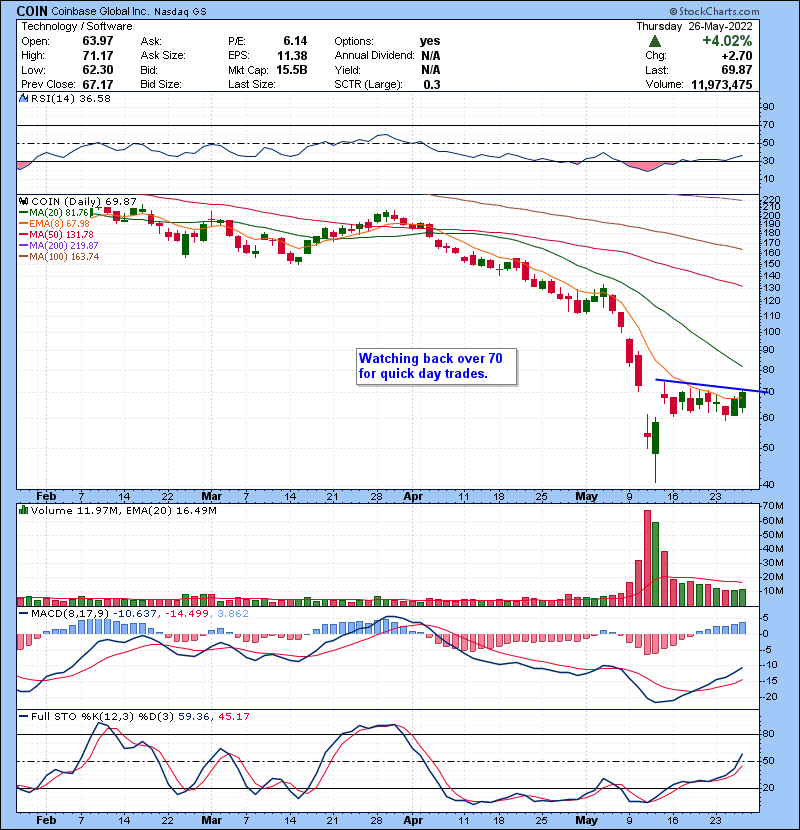Select the Options value yes
Screen dimensions: 800x830
coord(430,41)
